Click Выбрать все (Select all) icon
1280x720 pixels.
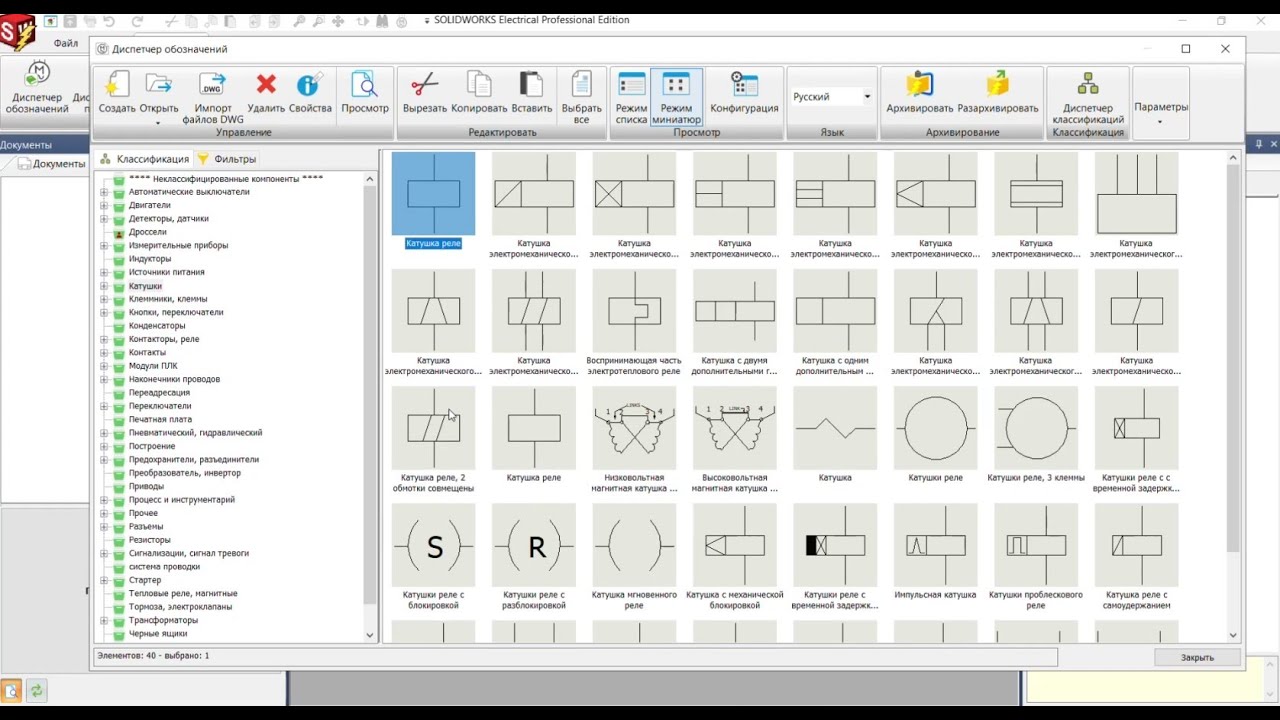(581, 84)
